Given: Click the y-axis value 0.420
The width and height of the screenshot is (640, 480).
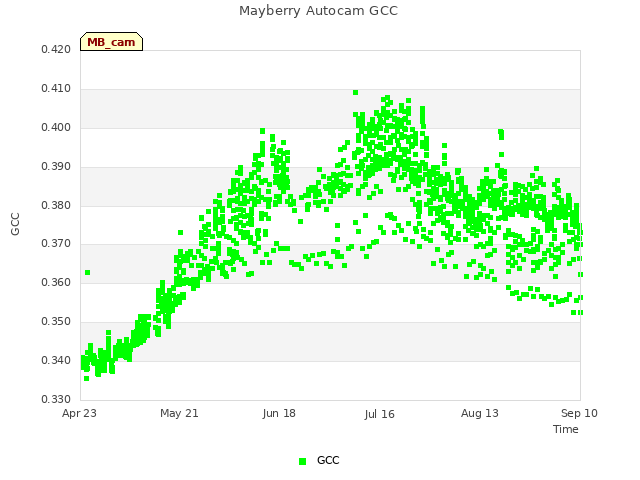Looking at the screenshot, I should 56,50.
